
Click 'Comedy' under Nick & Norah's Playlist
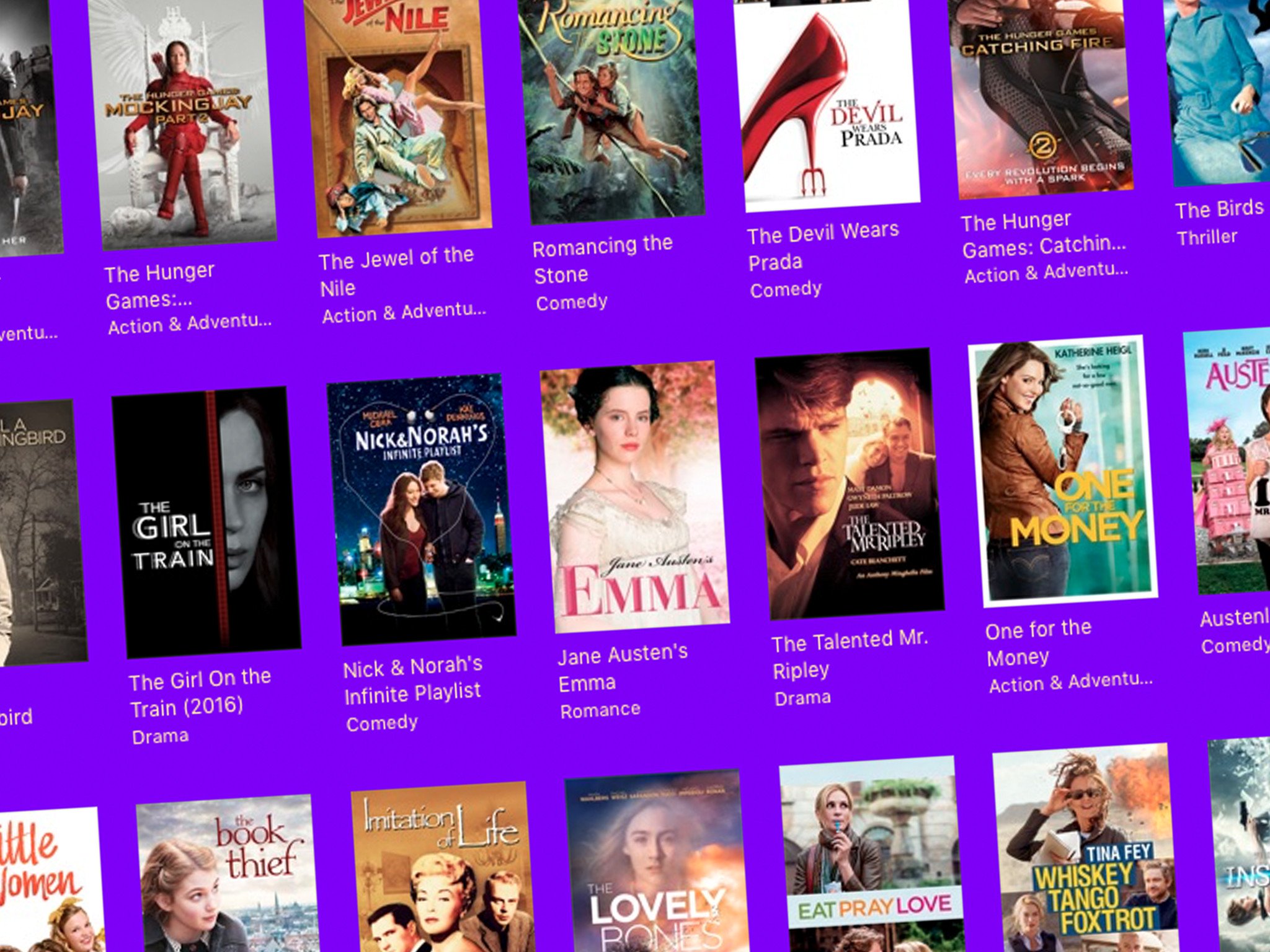pos(383,723)
